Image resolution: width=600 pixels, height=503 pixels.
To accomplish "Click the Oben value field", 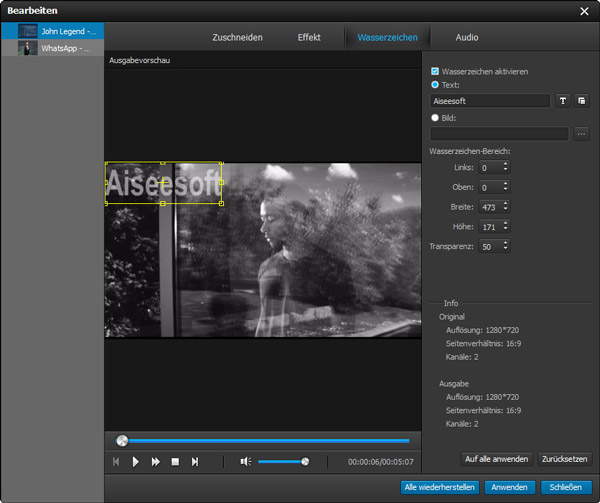I will pos(491,187).
